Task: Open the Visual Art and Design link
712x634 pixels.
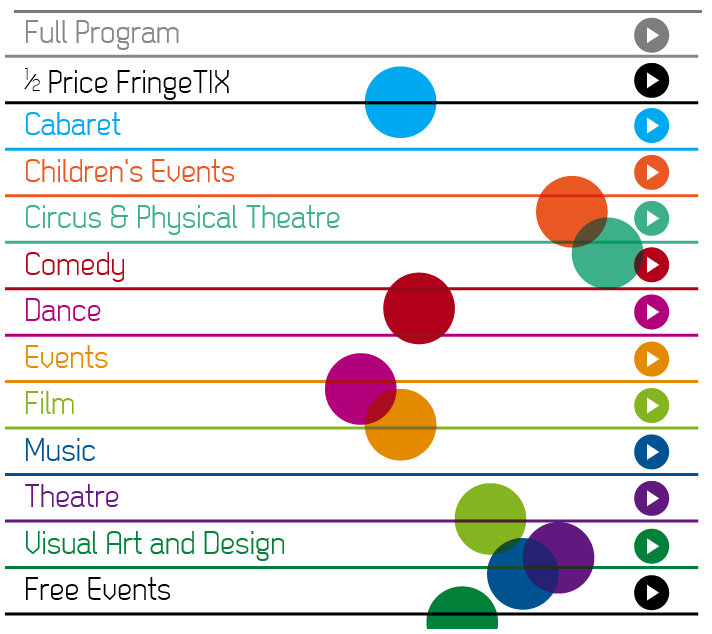Action: tap(154, 544)
